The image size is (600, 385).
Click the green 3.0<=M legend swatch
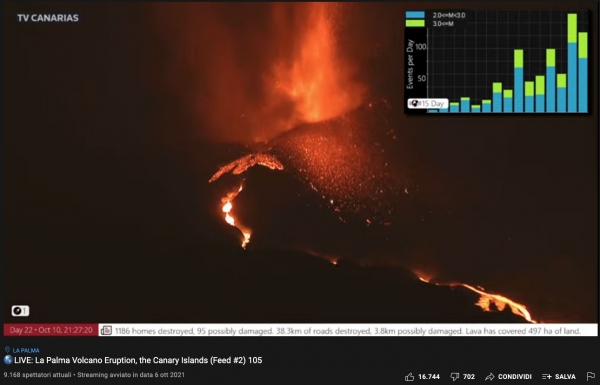click(415, 23)
